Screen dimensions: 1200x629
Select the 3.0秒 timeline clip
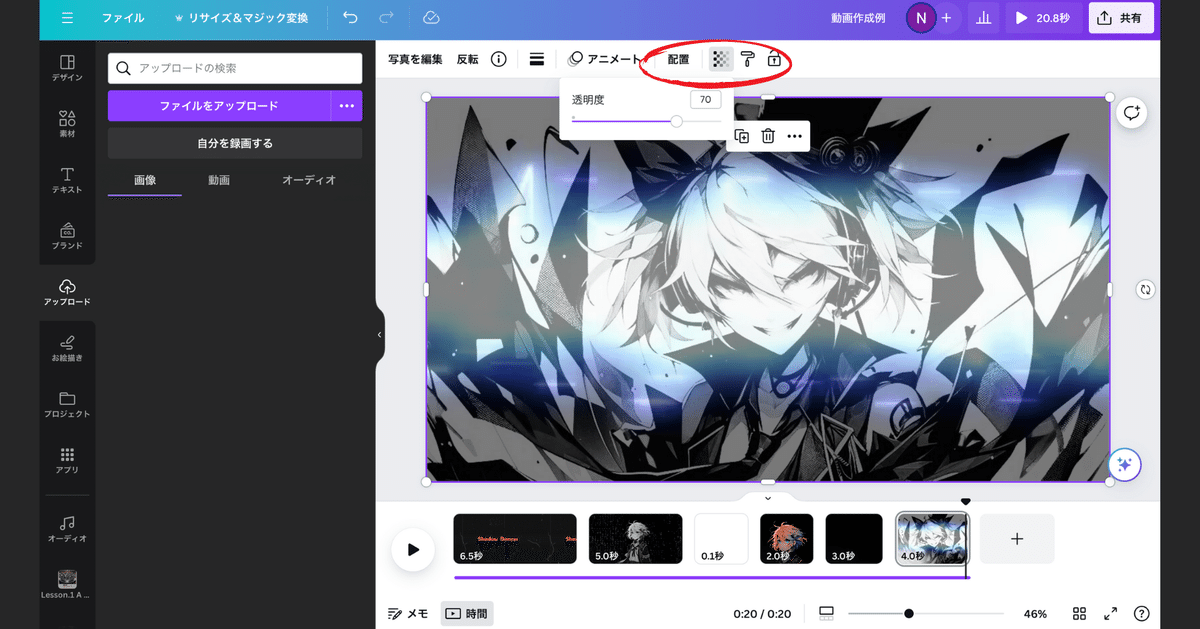click(x=854, y=539)
